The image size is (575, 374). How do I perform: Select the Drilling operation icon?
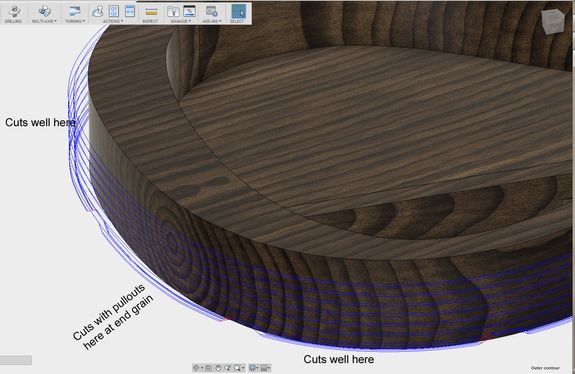click(x=14, y=11)
